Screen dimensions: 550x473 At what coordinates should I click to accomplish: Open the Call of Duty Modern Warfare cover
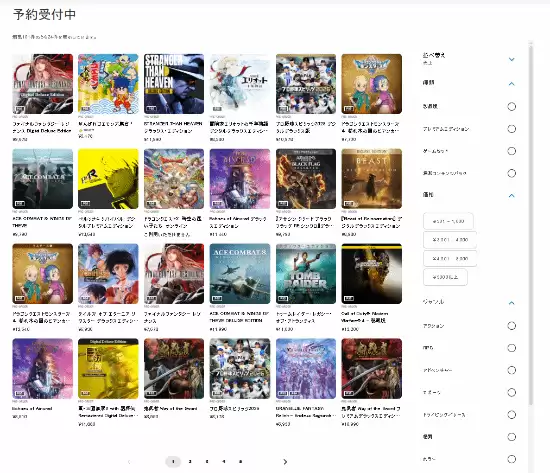coord(371,274)
